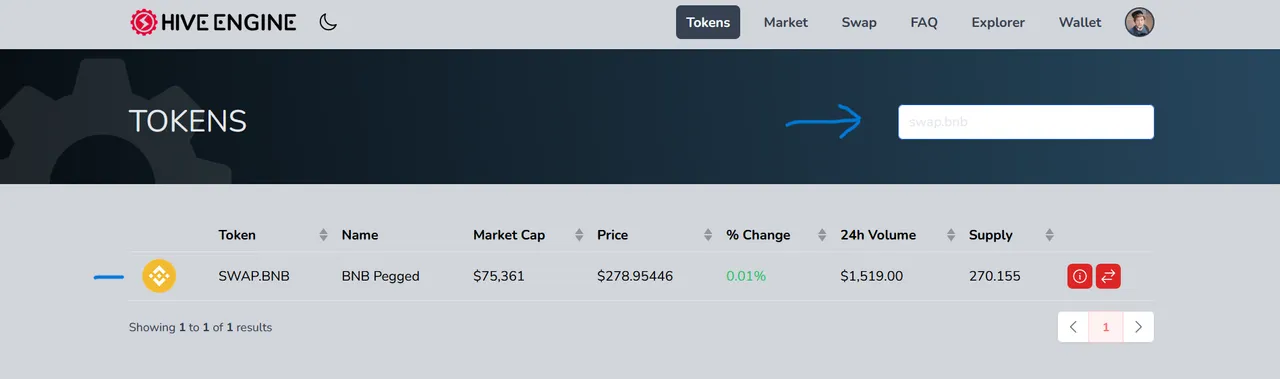Open the FAQ link

(924, 22)
